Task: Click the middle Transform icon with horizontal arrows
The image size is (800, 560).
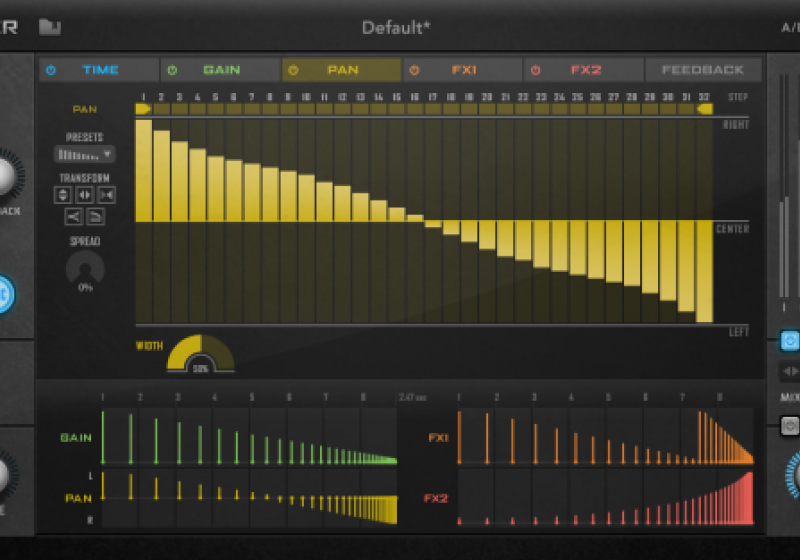Action: (85, 195)
